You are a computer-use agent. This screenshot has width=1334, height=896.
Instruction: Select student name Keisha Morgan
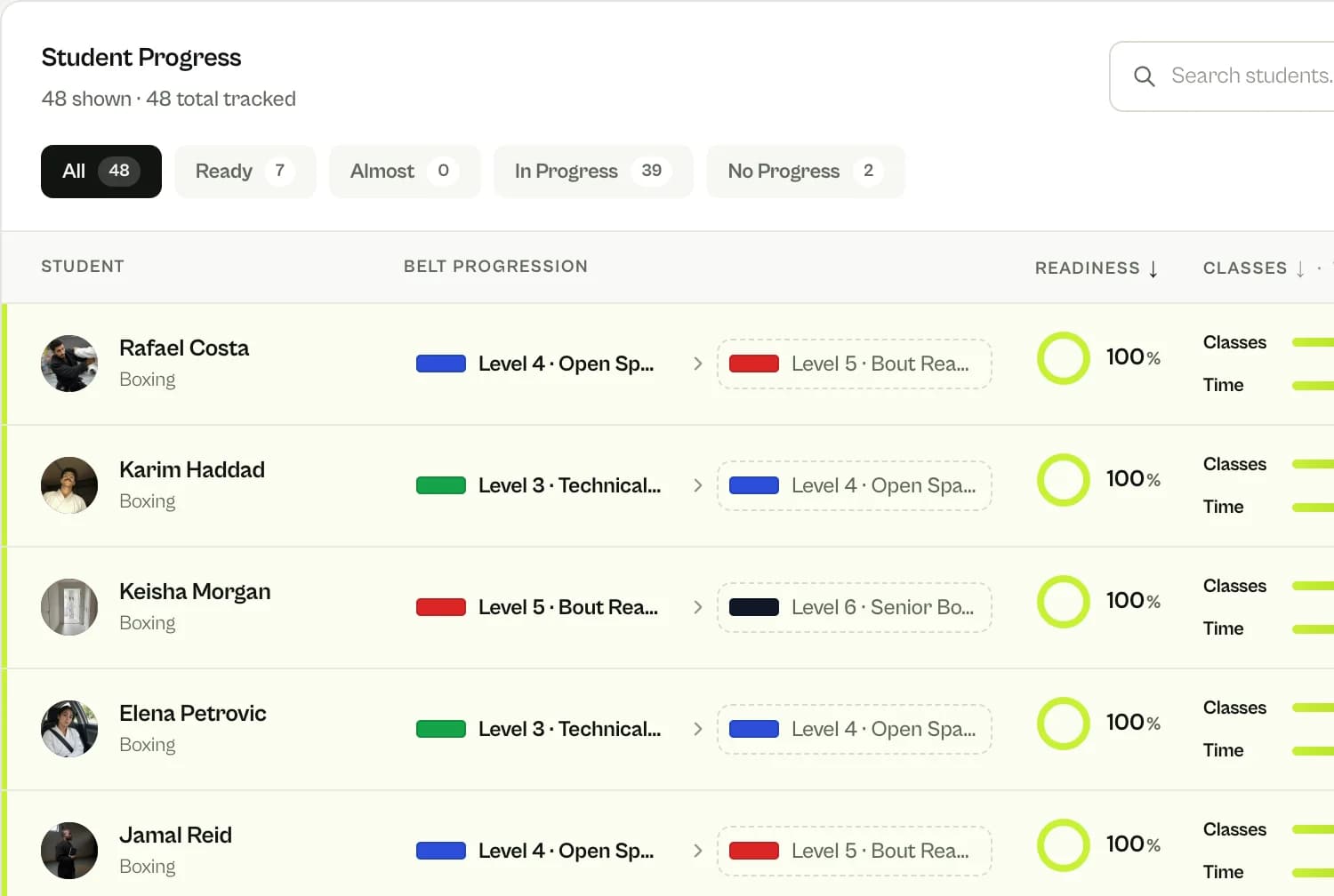click(x=195, y=592)
